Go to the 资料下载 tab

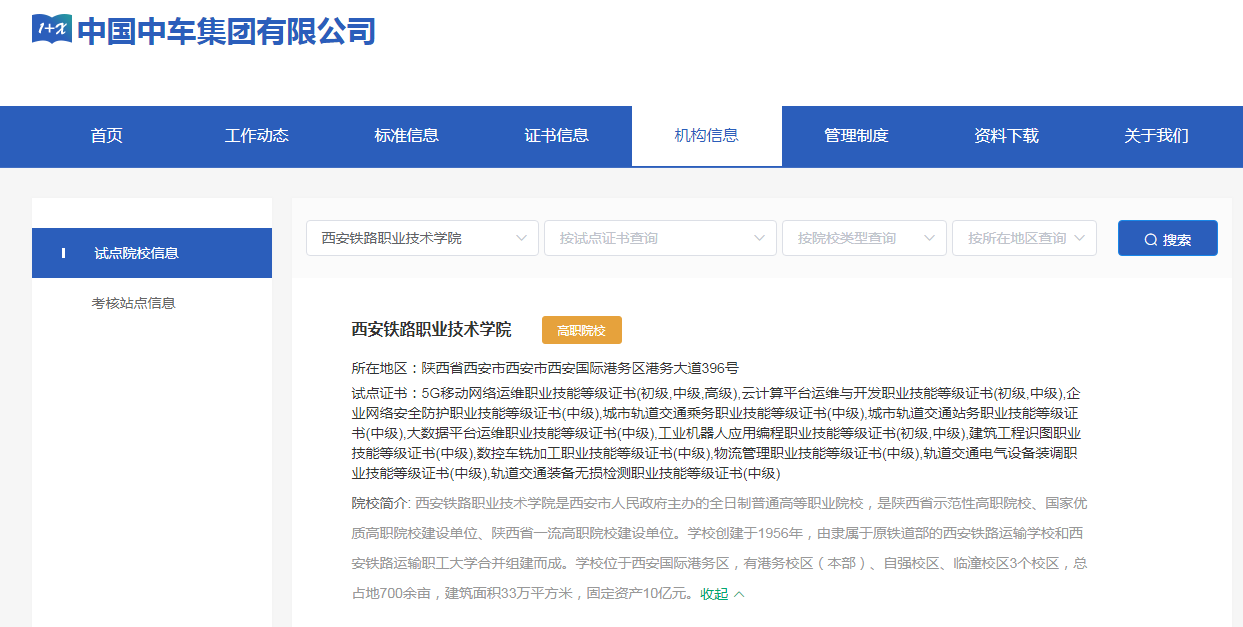coord(1007,136)
